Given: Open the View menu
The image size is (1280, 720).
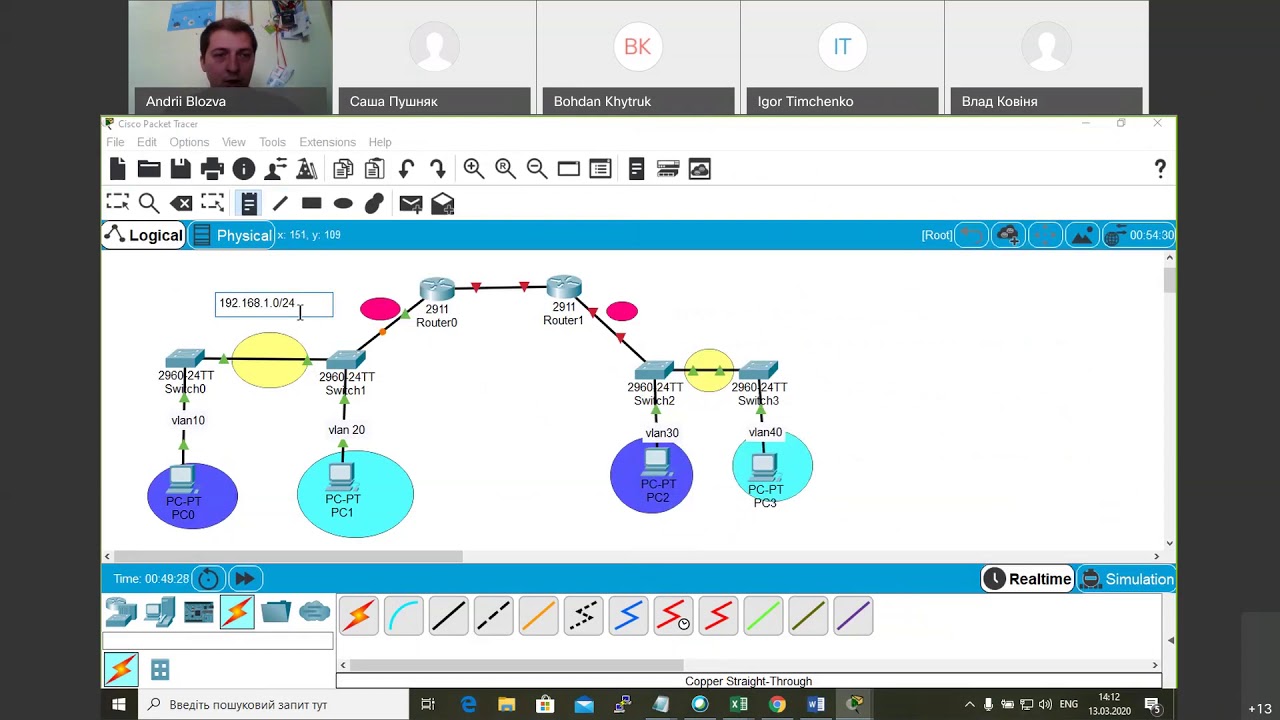Looking at the screenshot, I should coord(234,142).
